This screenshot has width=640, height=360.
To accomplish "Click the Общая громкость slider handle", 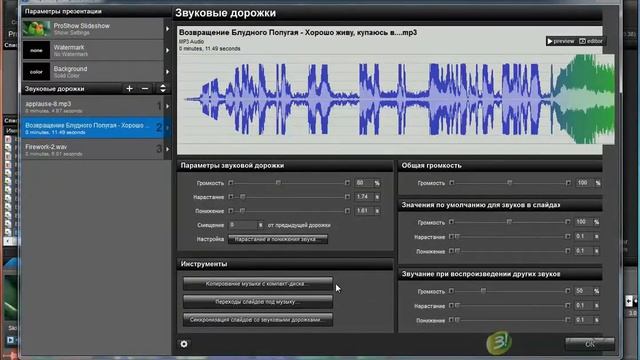I will tap(509, 183).
